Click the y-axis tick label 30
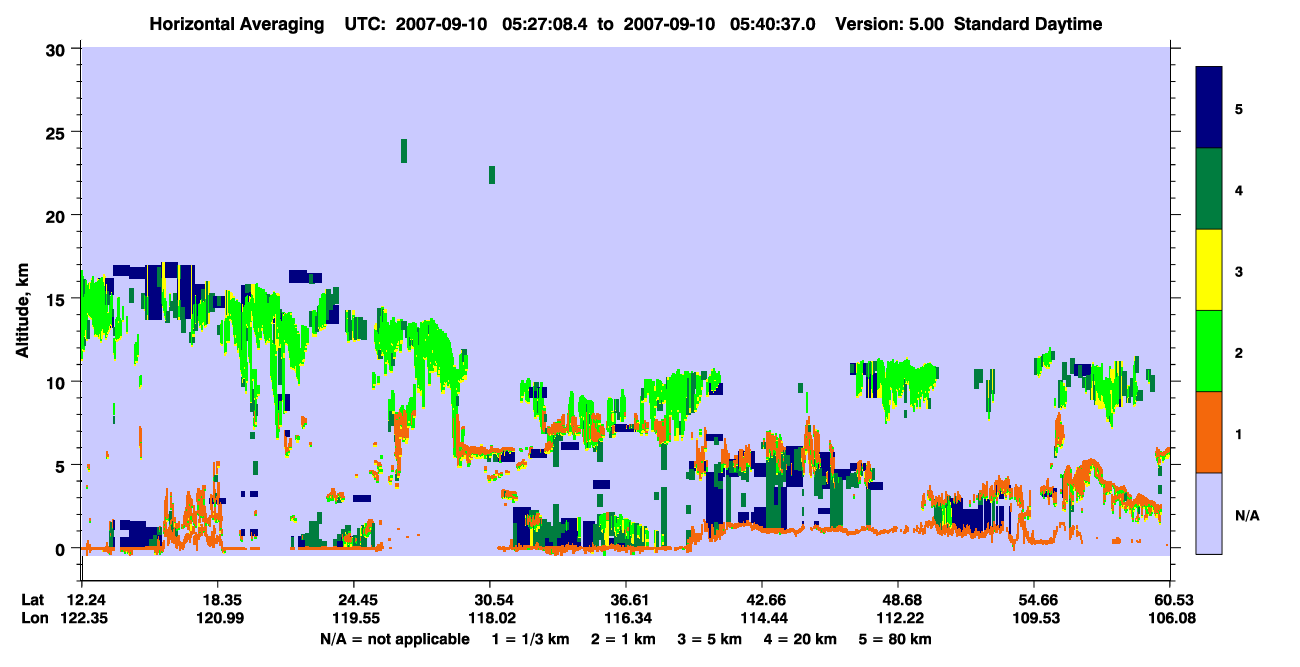This screenshot has height=667, width=1300. pos(58,48)
